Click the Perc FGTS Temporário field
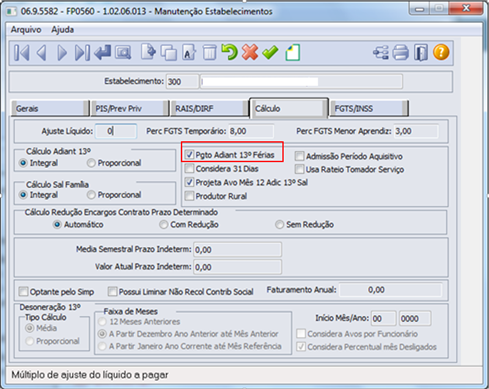Image resolution: width=489 pixels, height=389 pixels. [x=251, y=131]
